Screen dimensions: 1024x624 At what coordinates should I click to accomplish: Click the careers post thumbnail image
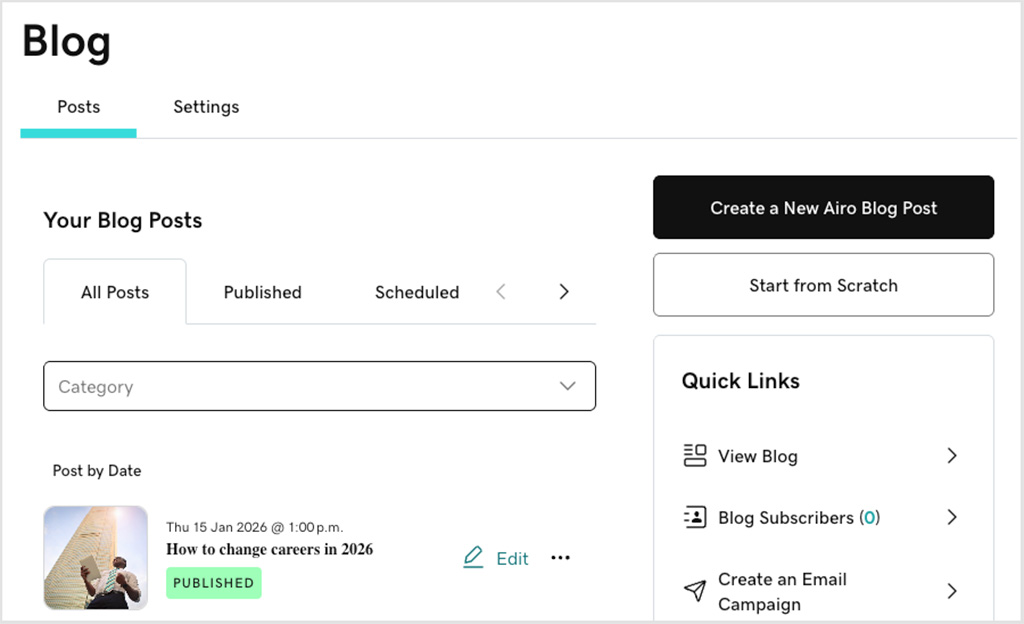tap(95, 558)
